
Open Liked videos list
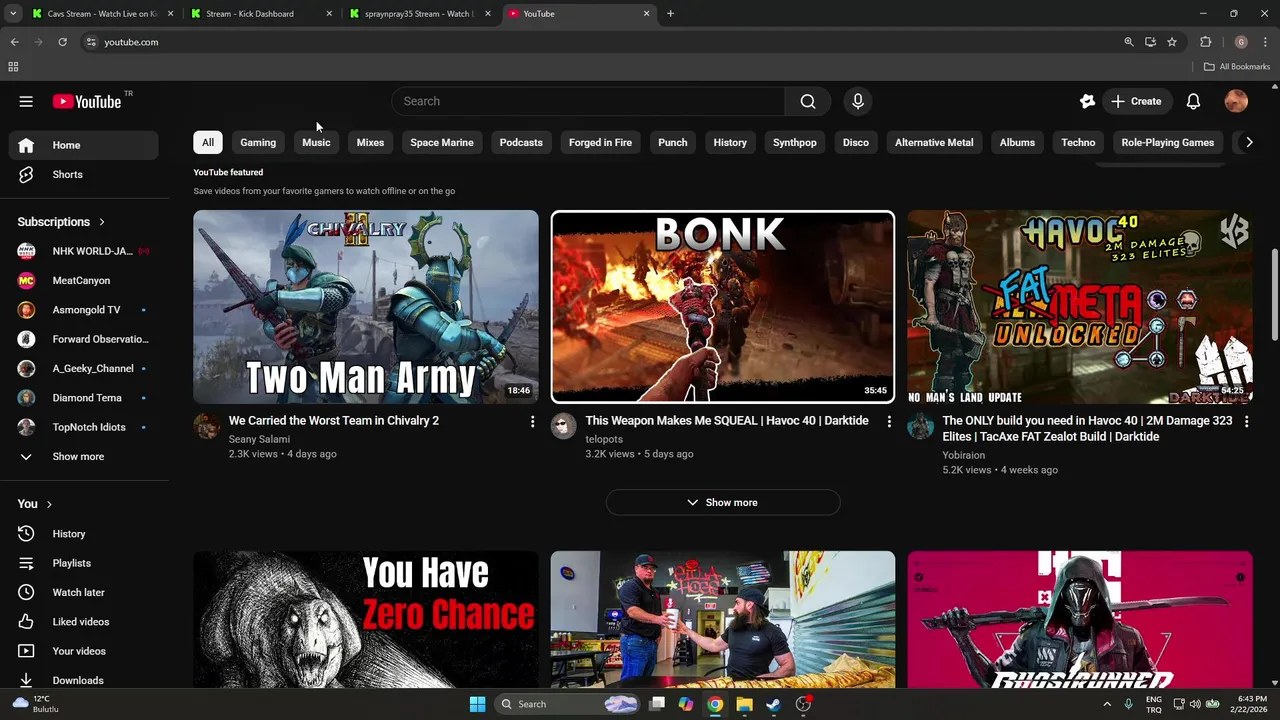(84, 622)
